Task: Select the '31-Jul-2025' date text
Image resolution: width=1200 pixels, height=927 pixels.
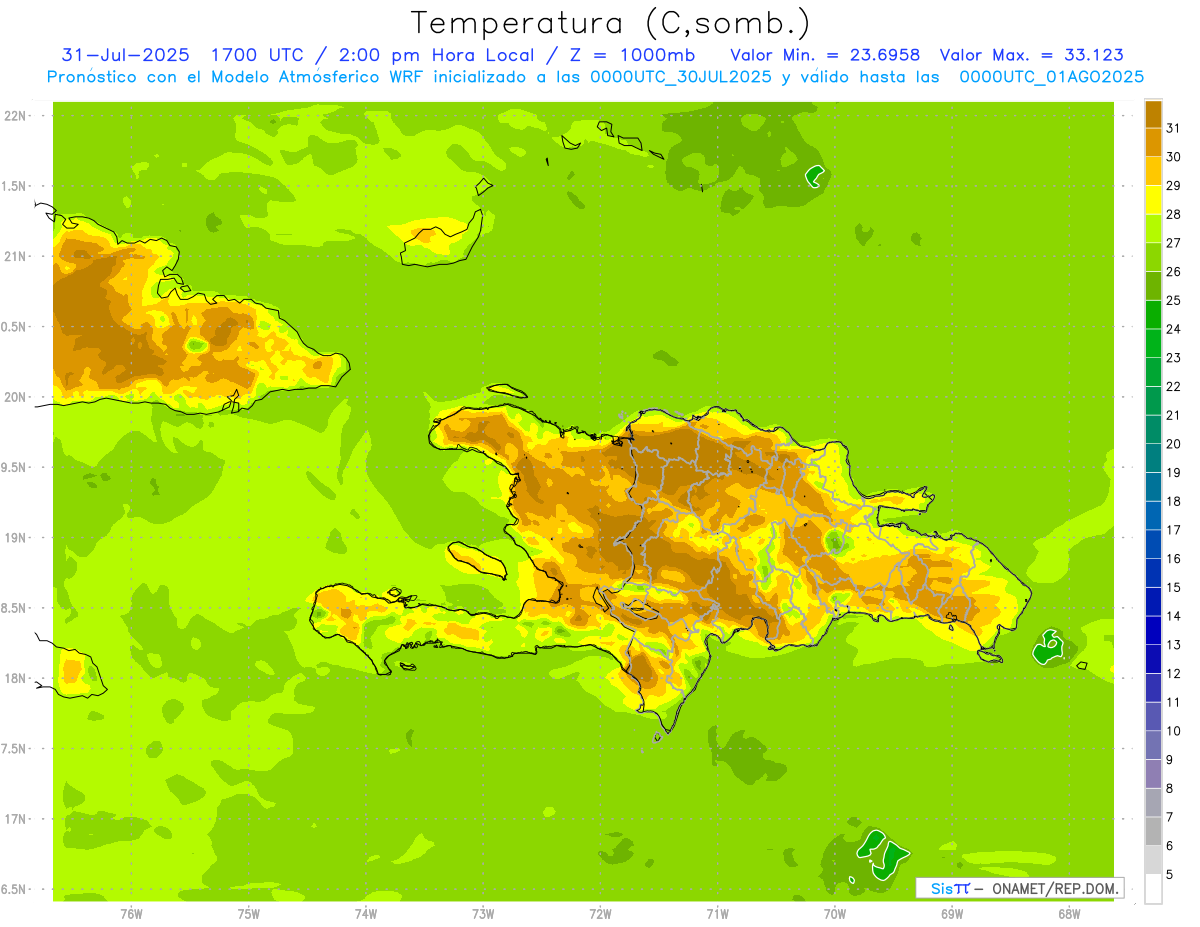Action: (x=126, y=55)
